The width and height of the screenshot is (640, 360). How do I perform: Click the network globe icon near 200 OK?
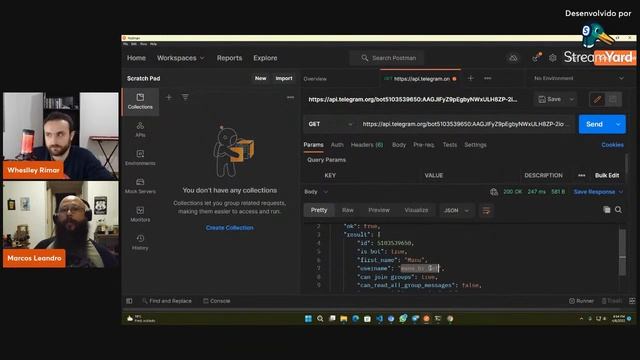[494, 191]
